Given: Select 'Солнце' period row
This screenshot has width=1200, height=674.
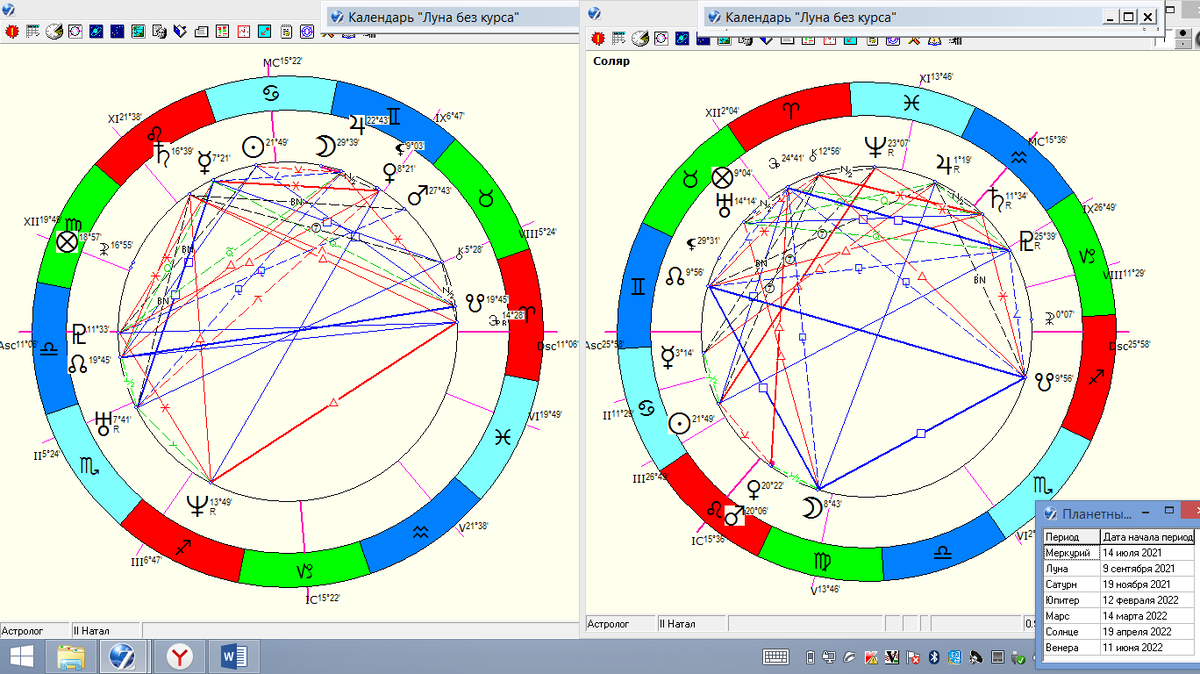Looking at the screenshot, I should tap(1118, 632).
